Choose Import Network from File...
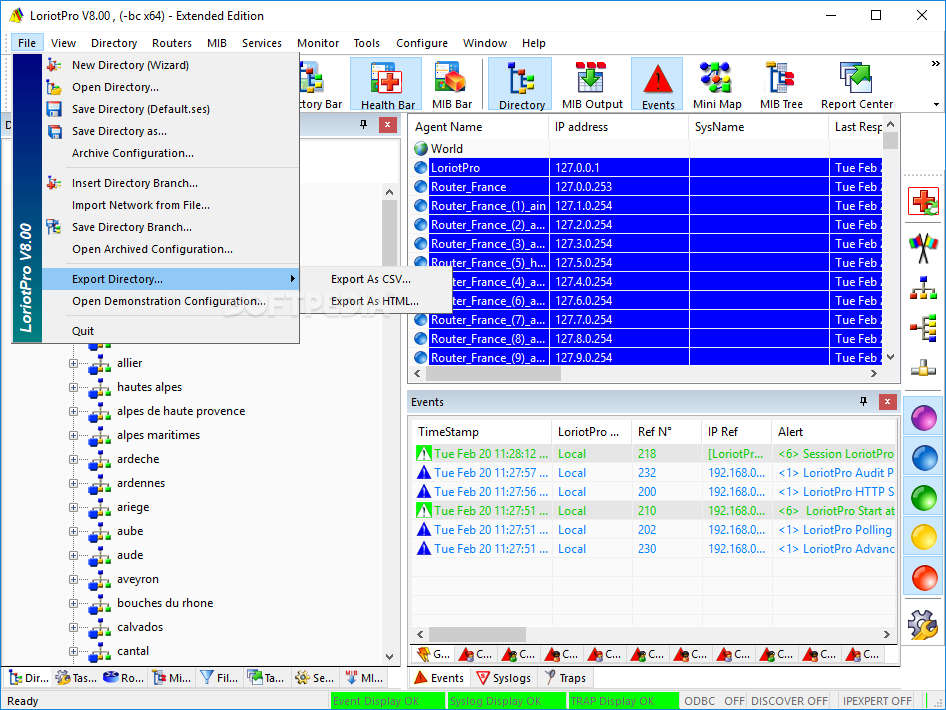 point(171,205)
